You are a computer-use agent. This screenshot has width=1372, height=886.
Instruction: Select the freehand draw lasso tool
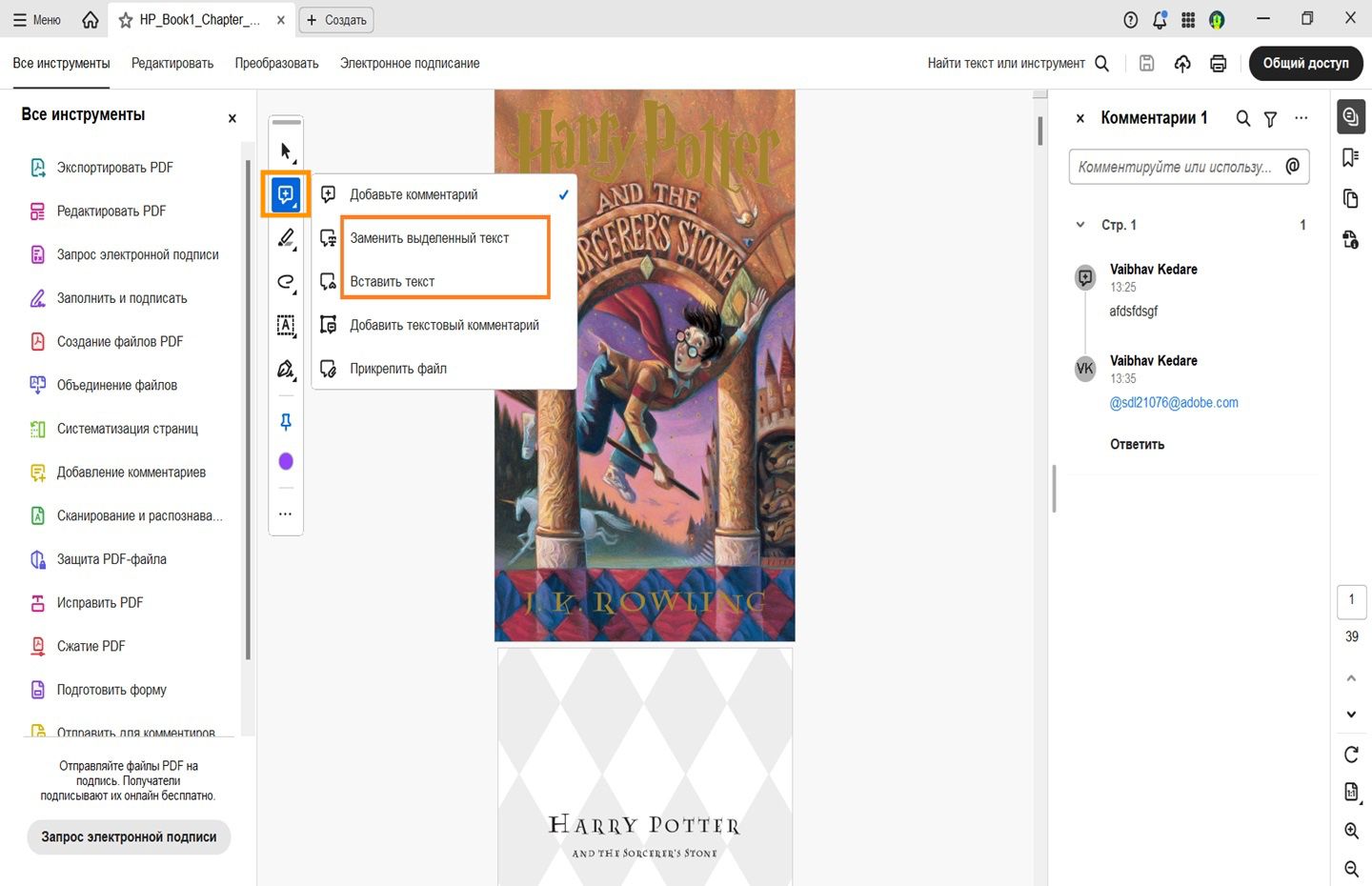[x=286, y=282]
